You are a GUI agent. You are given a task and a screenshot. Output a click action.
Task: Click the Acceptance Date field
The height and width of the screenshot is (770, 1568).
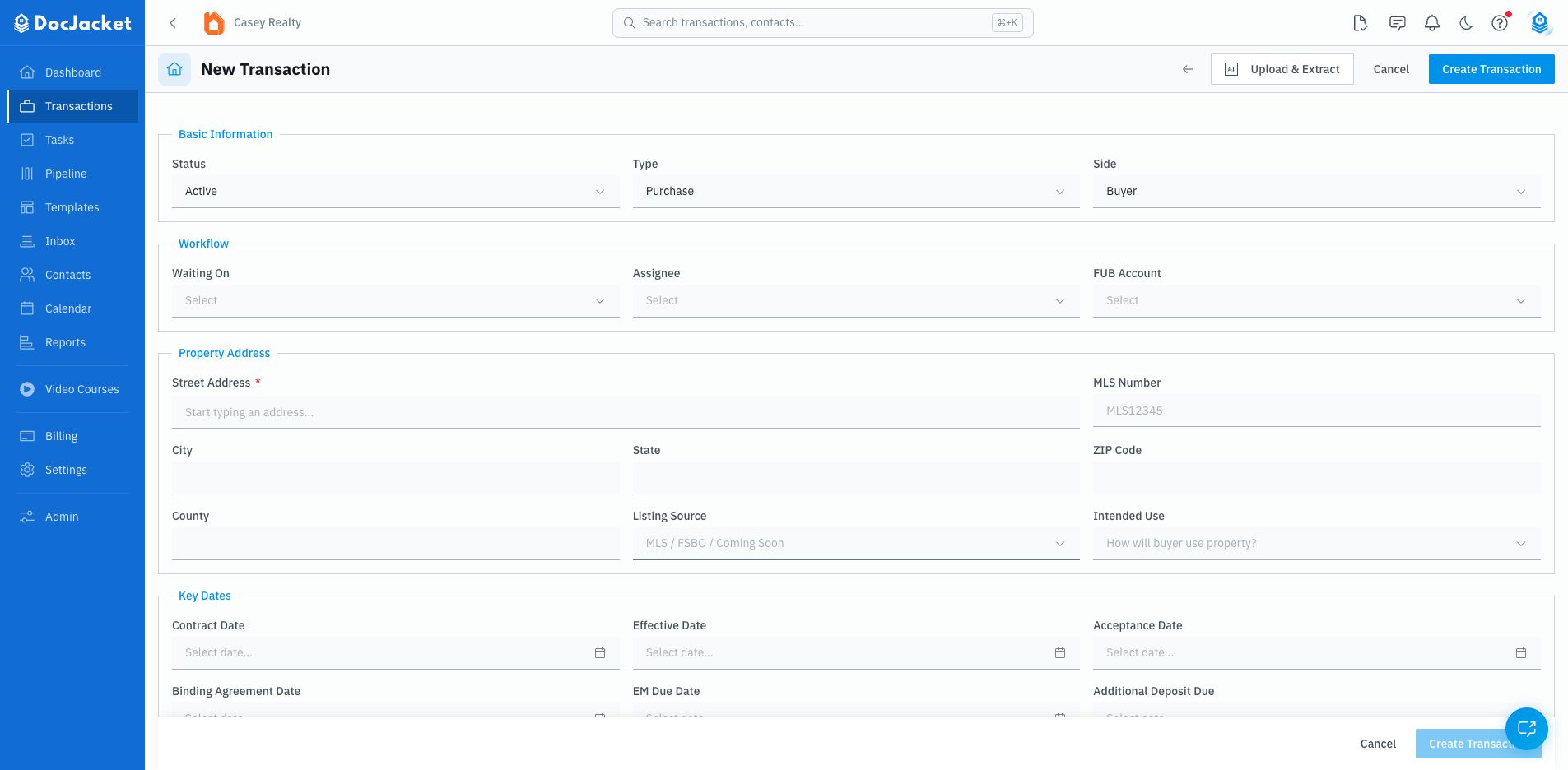point(1317,652)
